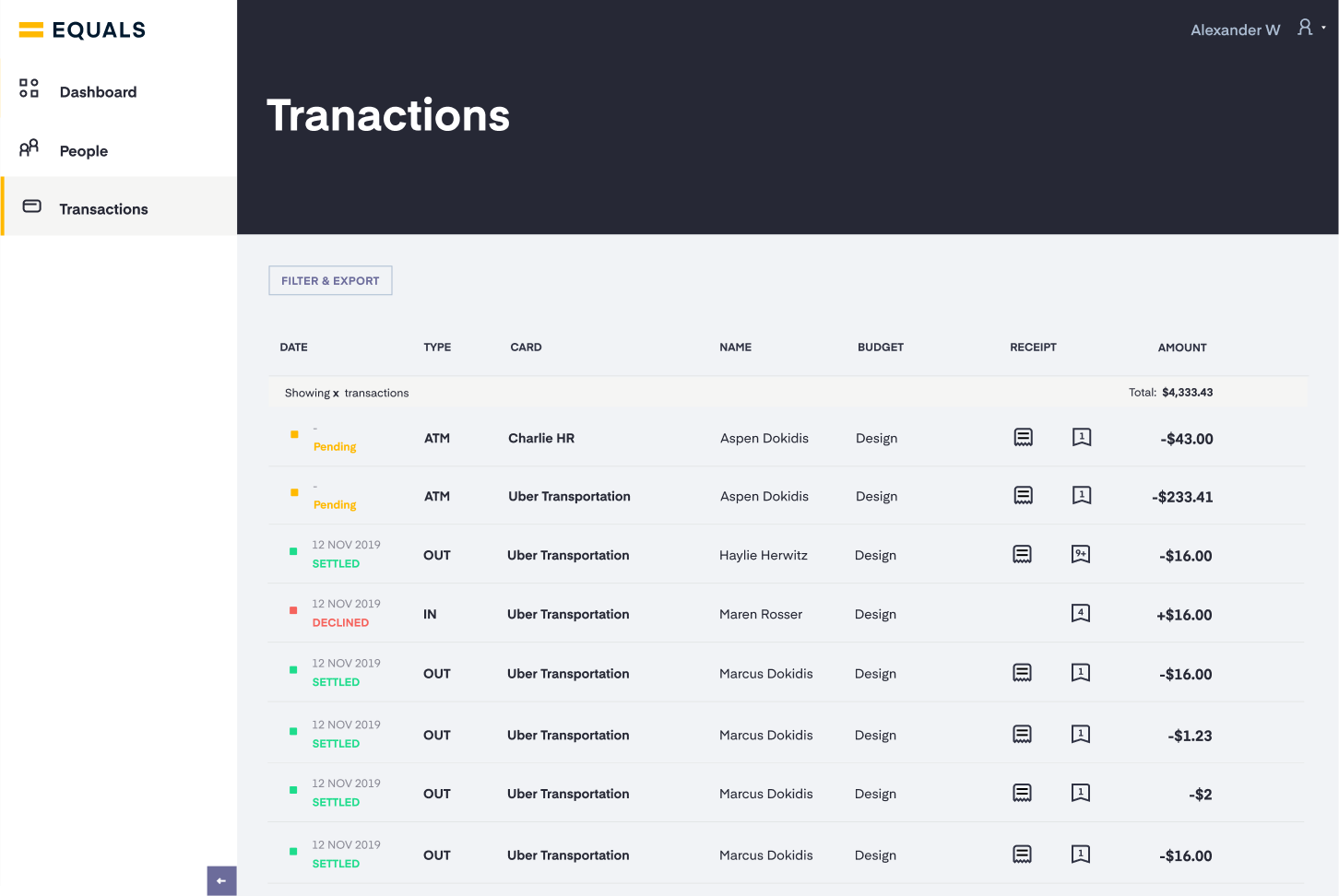The height and width of the screenshot is (896, 1339).
Task: Select Transactions in the sidebar
Action: [x=119, y=208]
